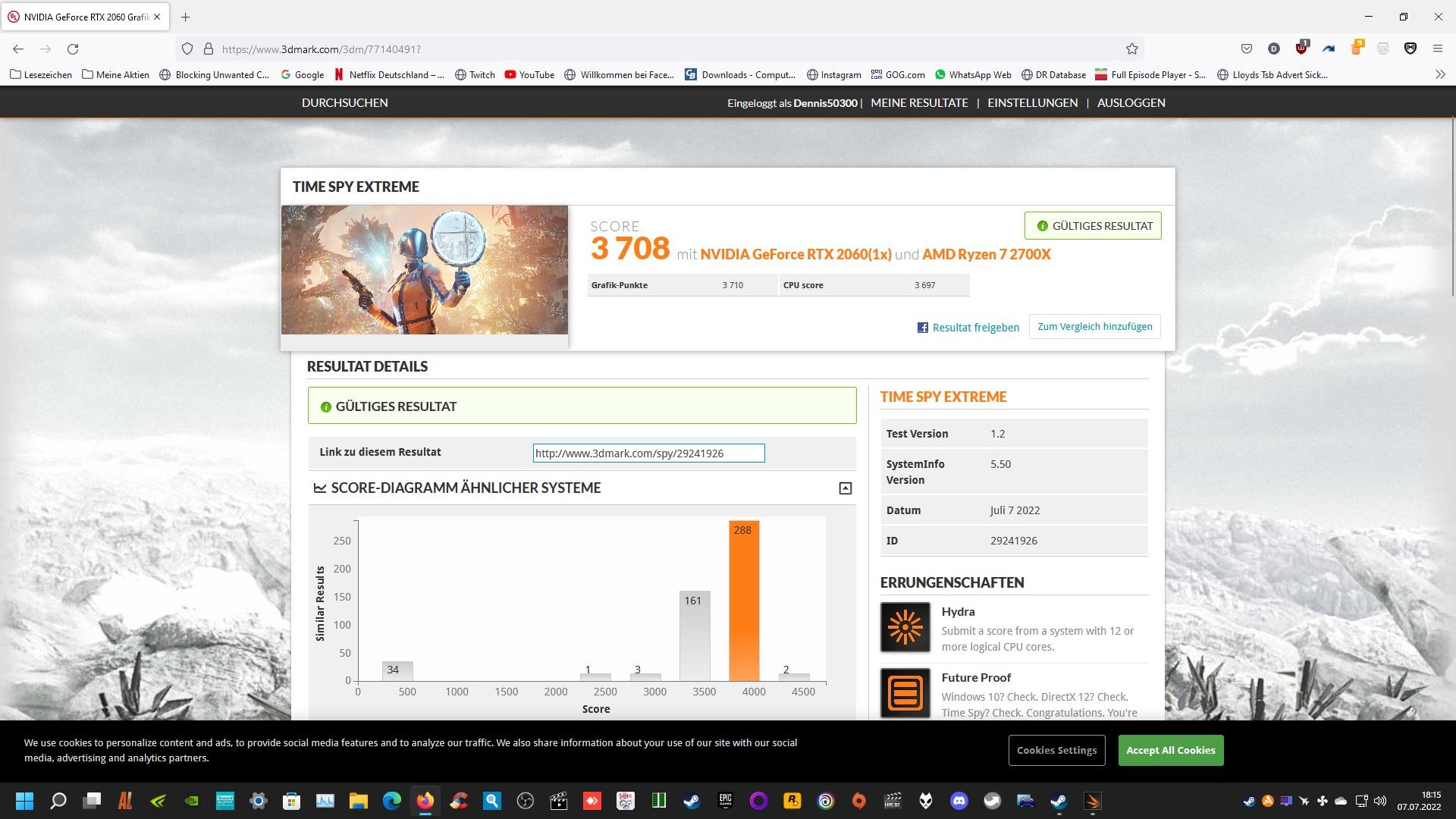
Task: Go to MEINE RESULTATE
Action: [919, 102]
